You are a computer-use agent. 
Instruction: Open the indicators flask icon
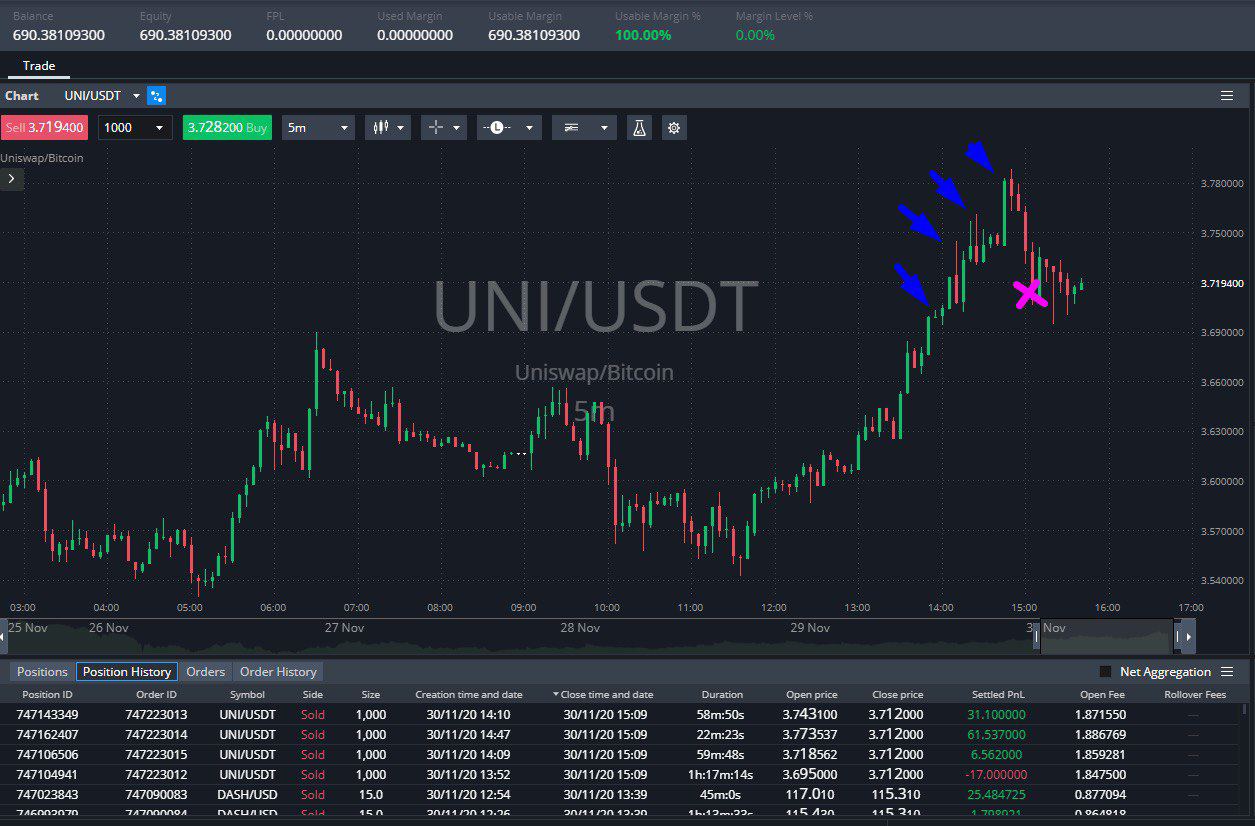[639, 128]
